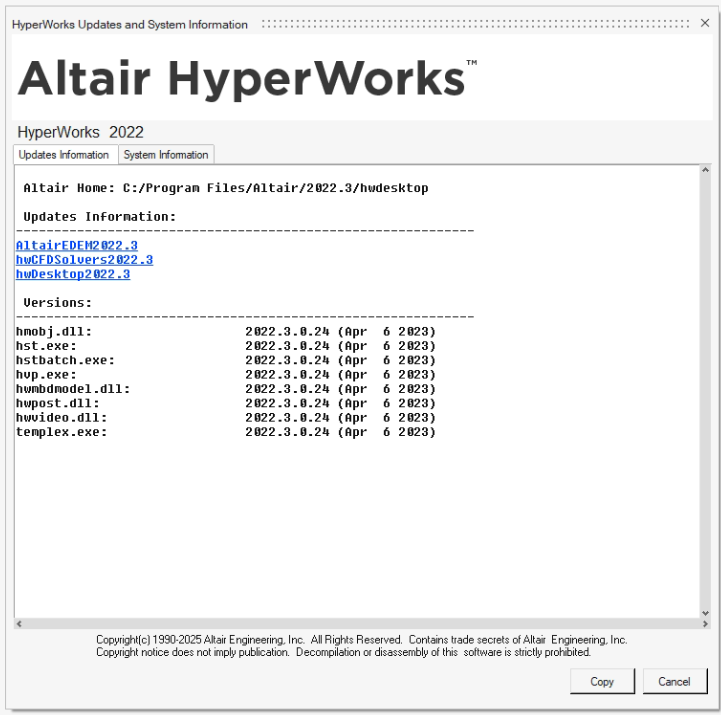Click the copyright notice text

361,646
